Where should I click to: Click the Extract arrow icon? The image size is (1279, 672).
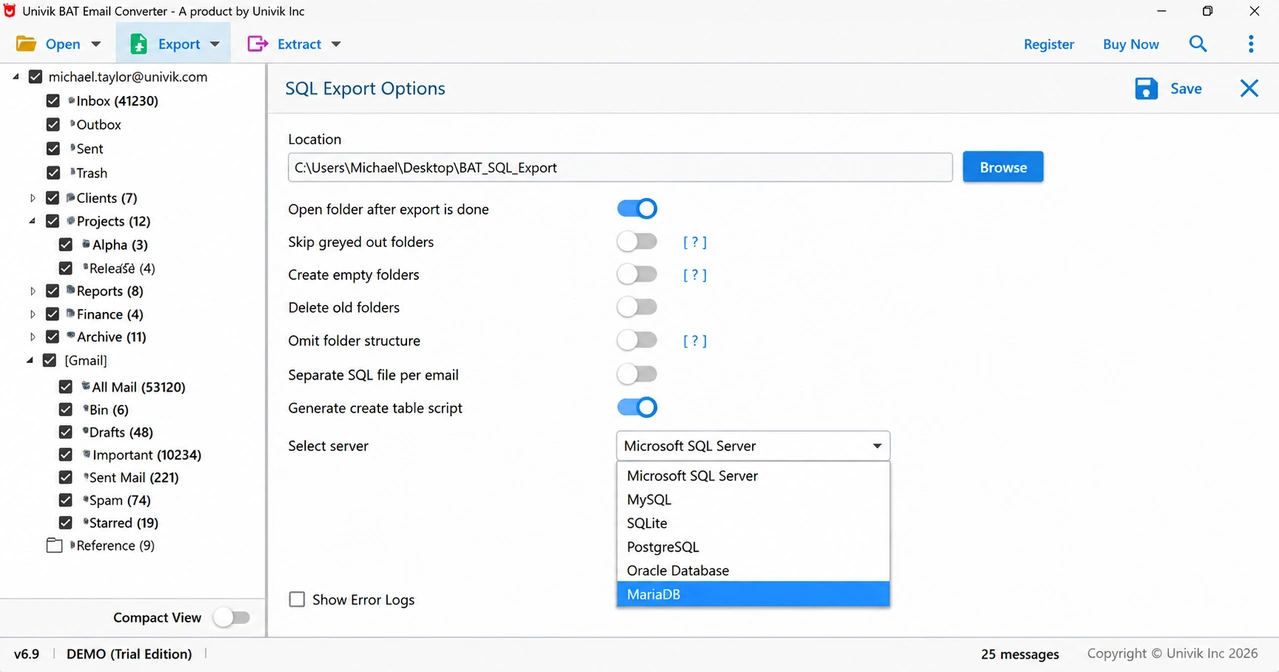point(258,44)
